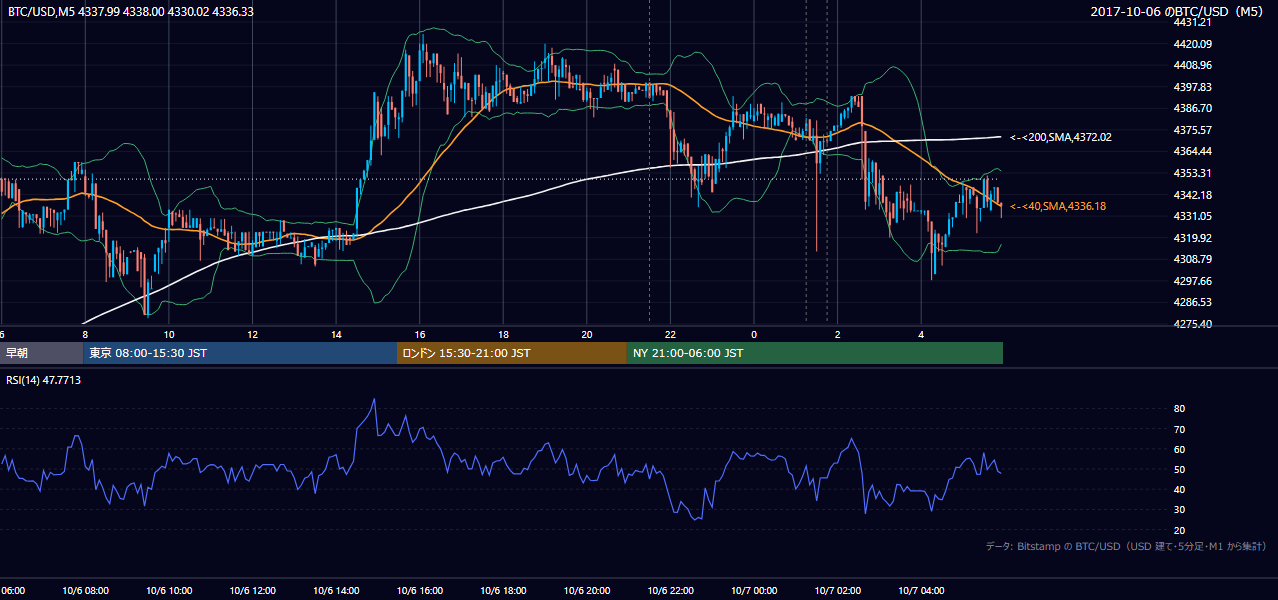Select the 東京 08:00-15:30 JST session bar
1278x600 pixels.
pos(241,353)
